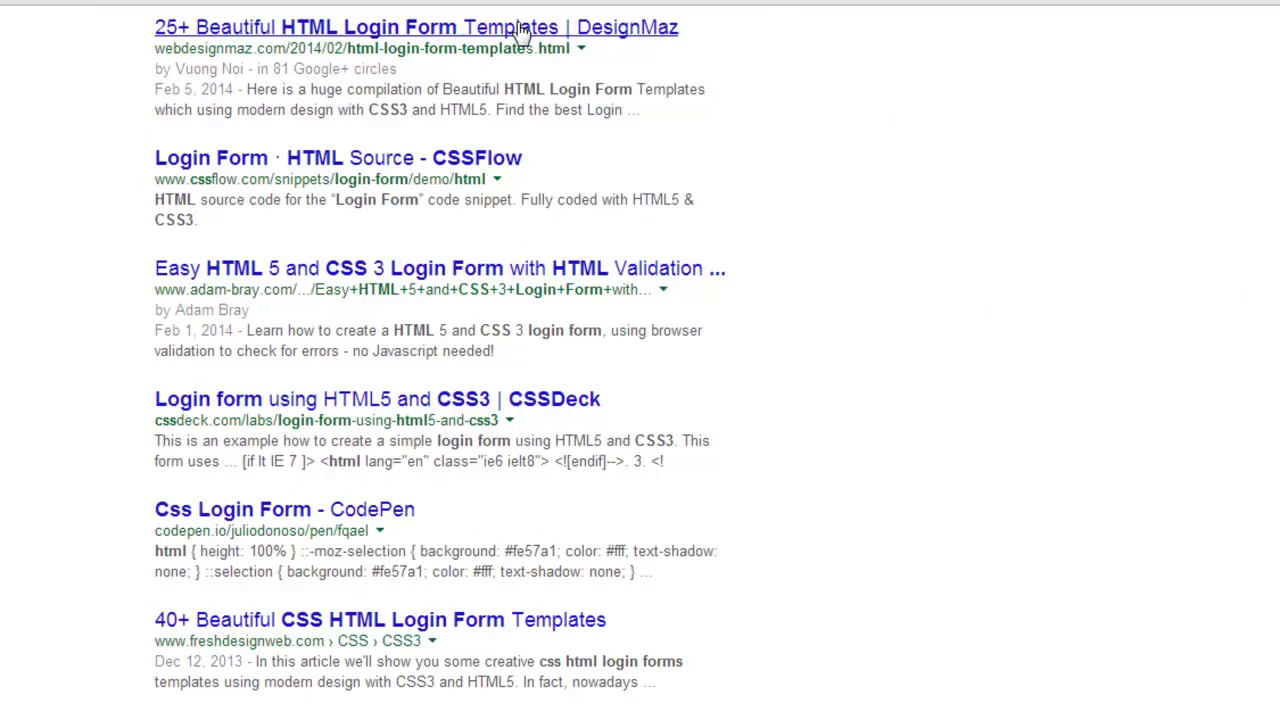Click the 'by Adam Bray' author text
The image size is (1280, 720).
coord(202,310)
